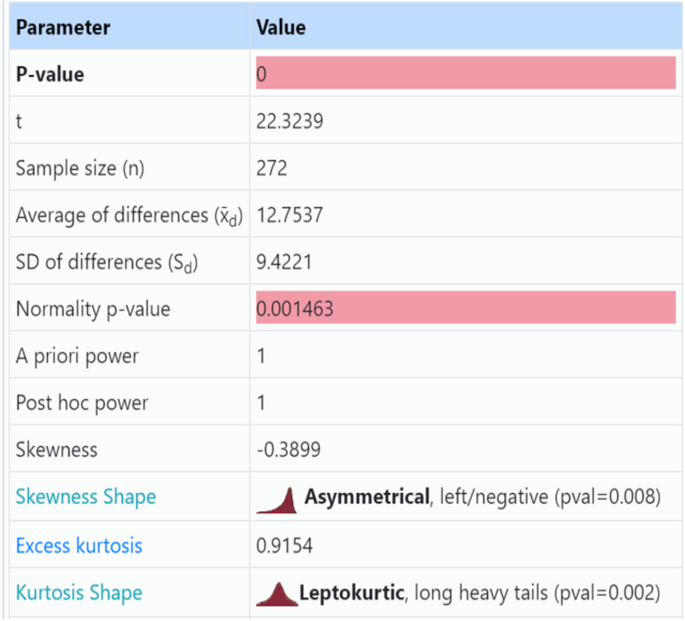
Task: Click the 't' parameter label
Action: click(x=19, y=121)
